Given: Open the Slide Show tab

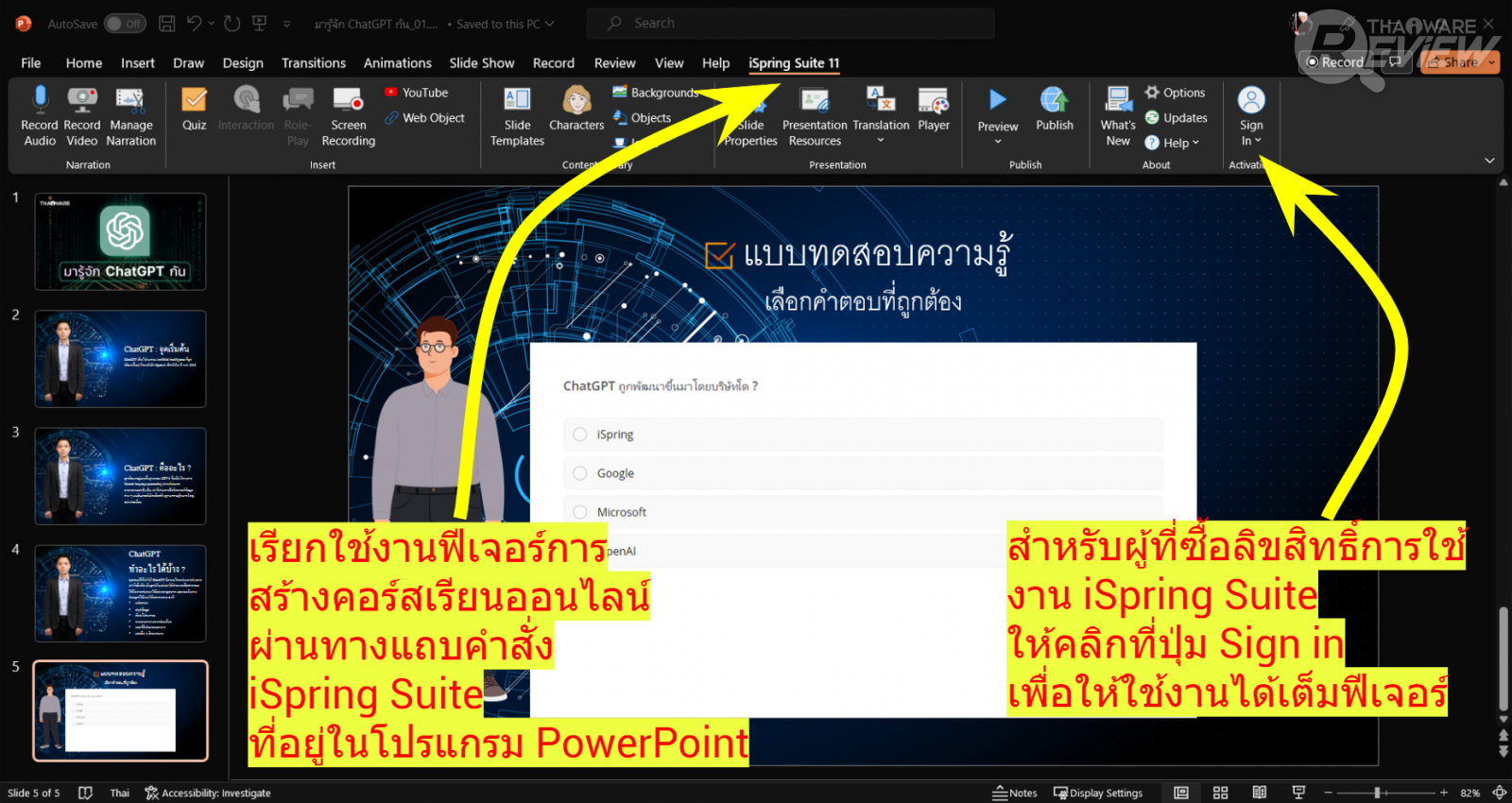Looking at the screenshot, I should click(482, 62).
